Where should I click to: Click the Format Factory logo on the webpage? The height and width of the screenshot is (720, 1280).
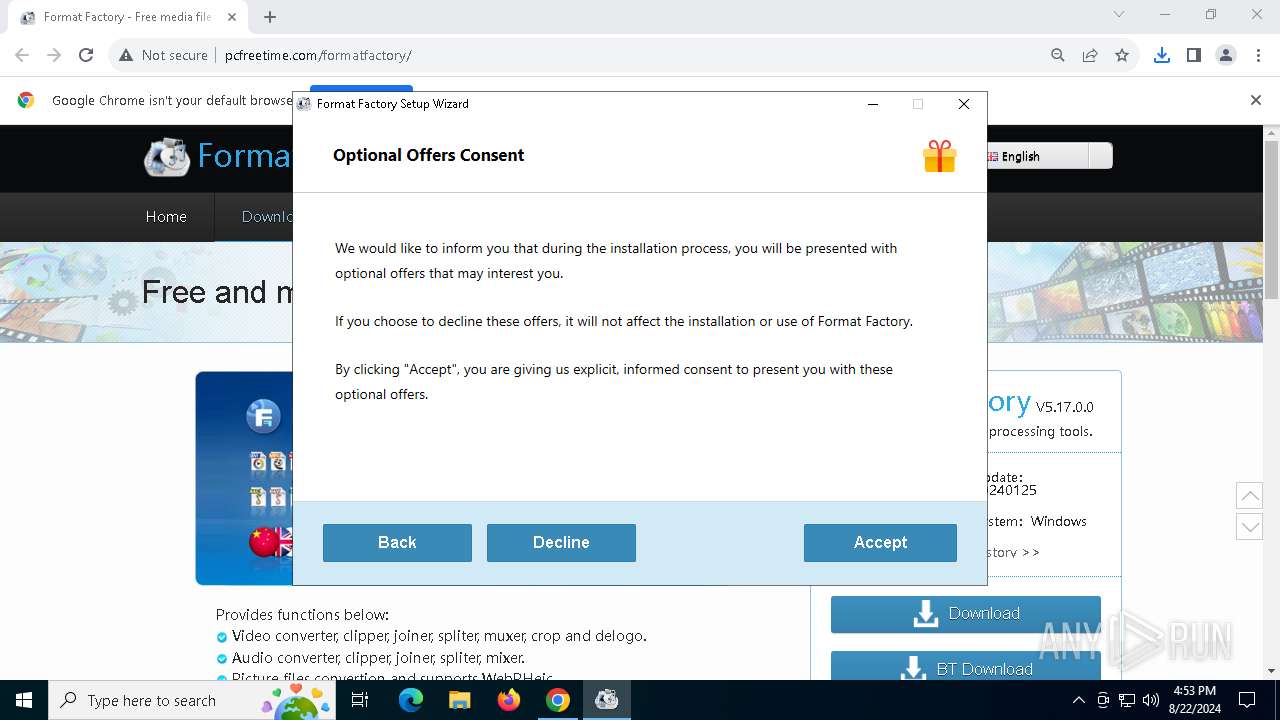point(166,157)
